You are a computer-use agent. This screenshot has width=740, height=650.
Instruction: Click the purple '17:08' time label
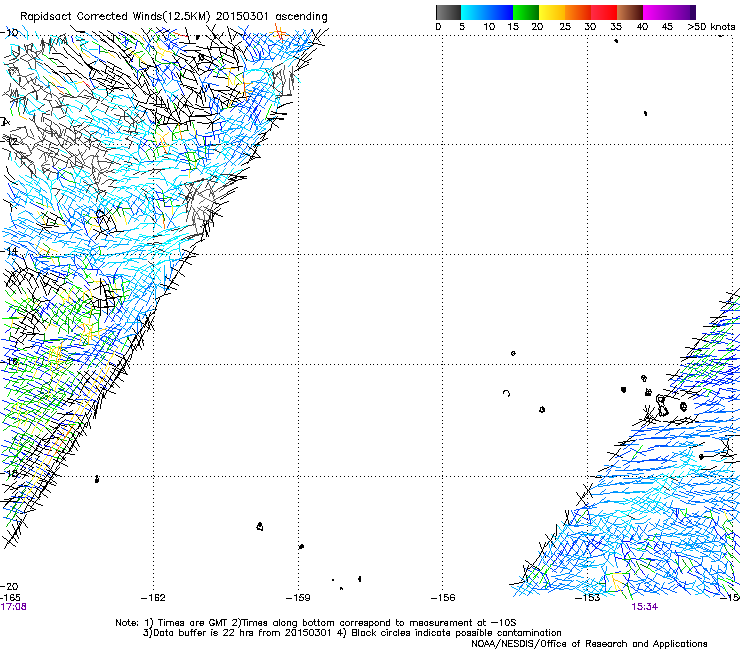(14, 607)
